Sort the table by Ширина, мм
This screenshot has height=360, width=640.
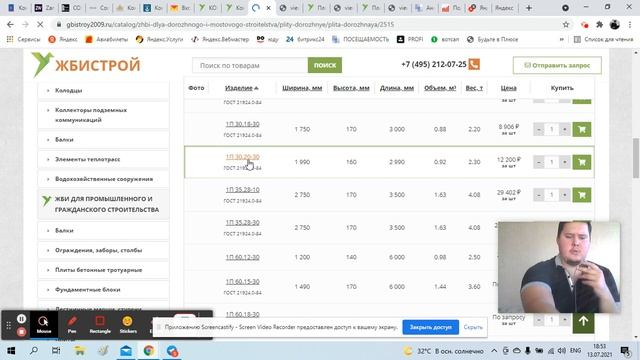pos(302,88)
